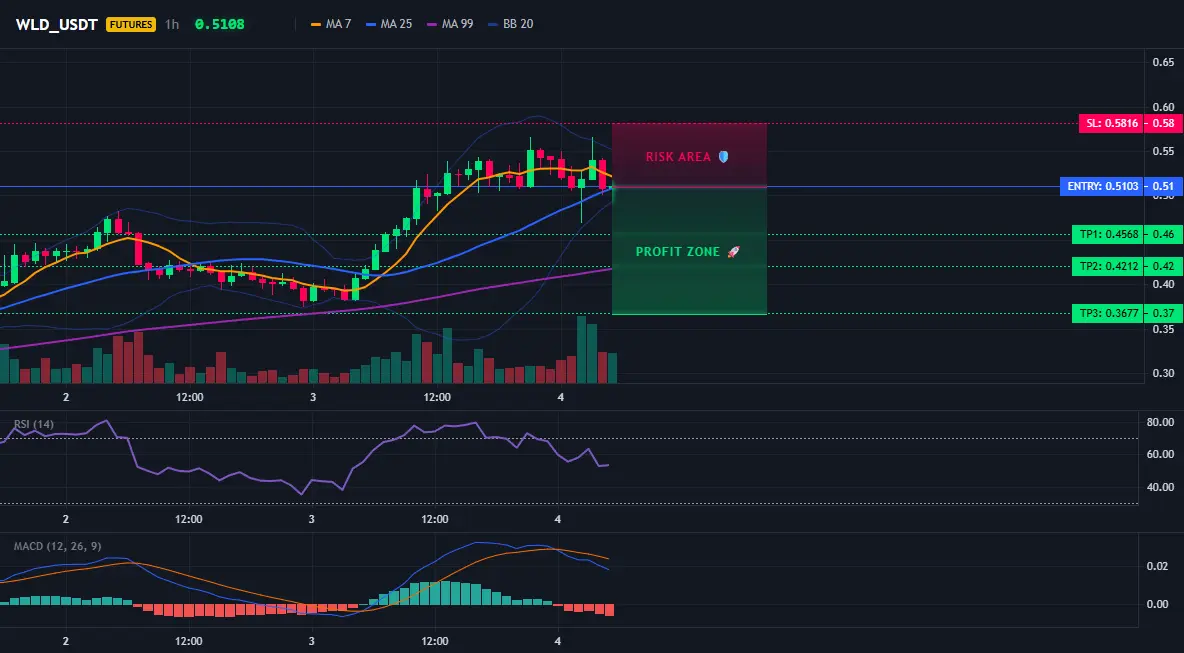Click the 40.00 RSI axis value
Image resolution: width=1184 pixels, height=653 pixels.
click(x=1160, y=487)
